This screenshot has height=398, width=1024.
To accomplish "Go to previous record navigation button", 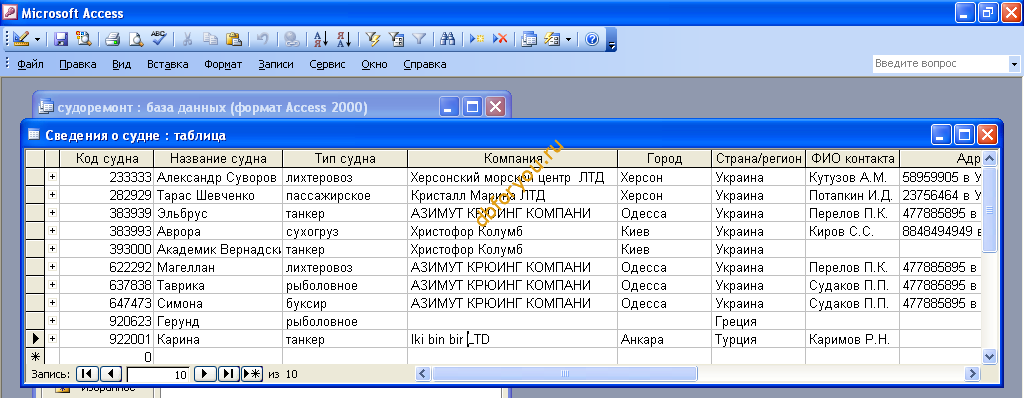I will click(110, 374).
